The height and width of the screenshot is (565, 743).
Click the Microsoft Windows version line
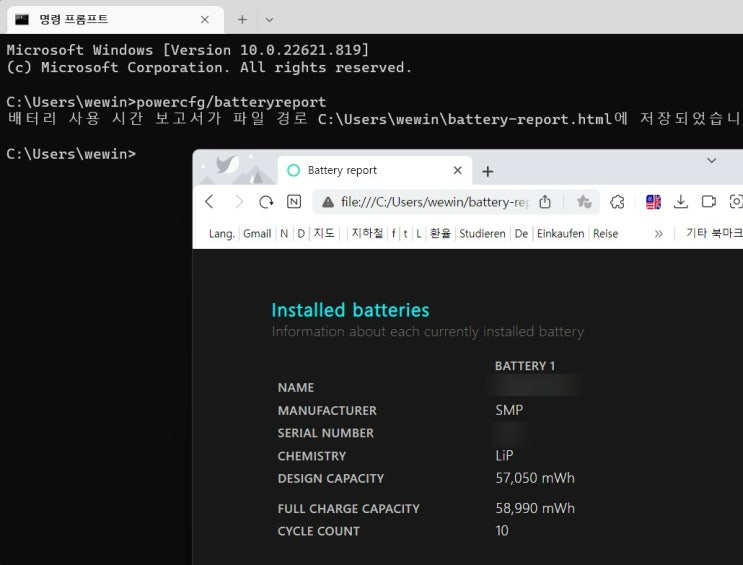click(188, 50)
